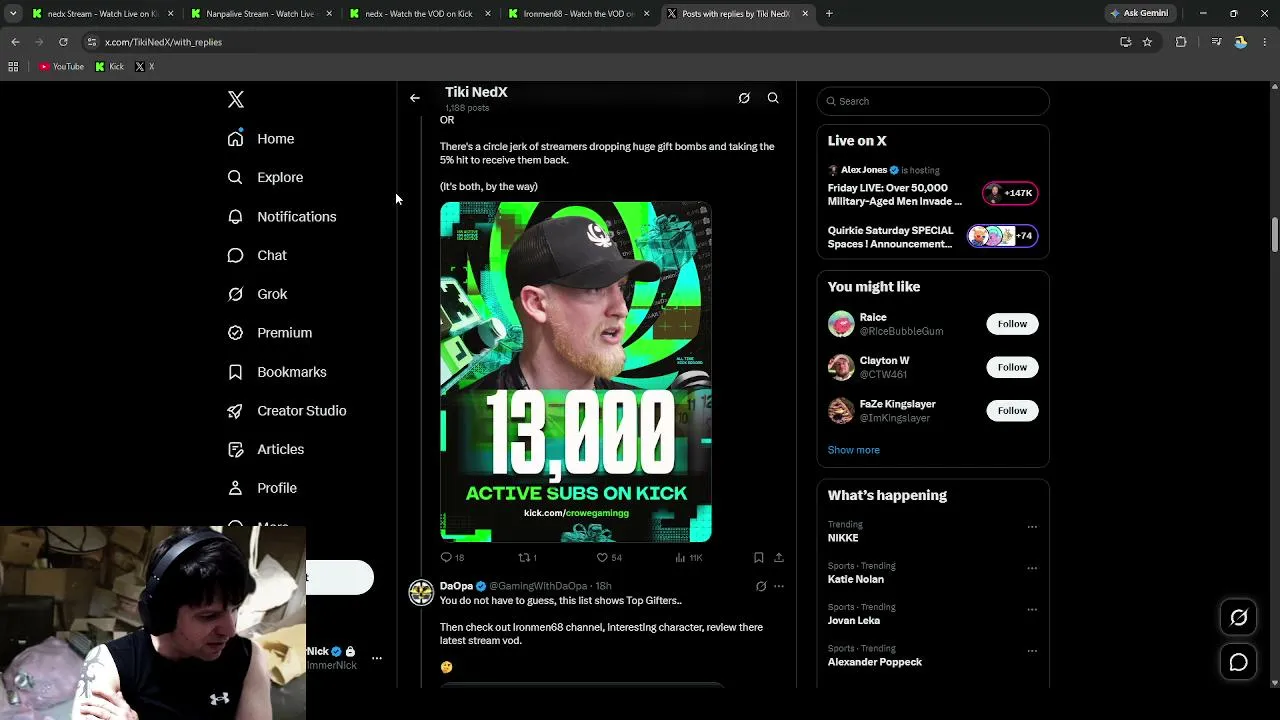Open Creator Studio in the sidebar
1280x720 pixels.
[287, 411]
